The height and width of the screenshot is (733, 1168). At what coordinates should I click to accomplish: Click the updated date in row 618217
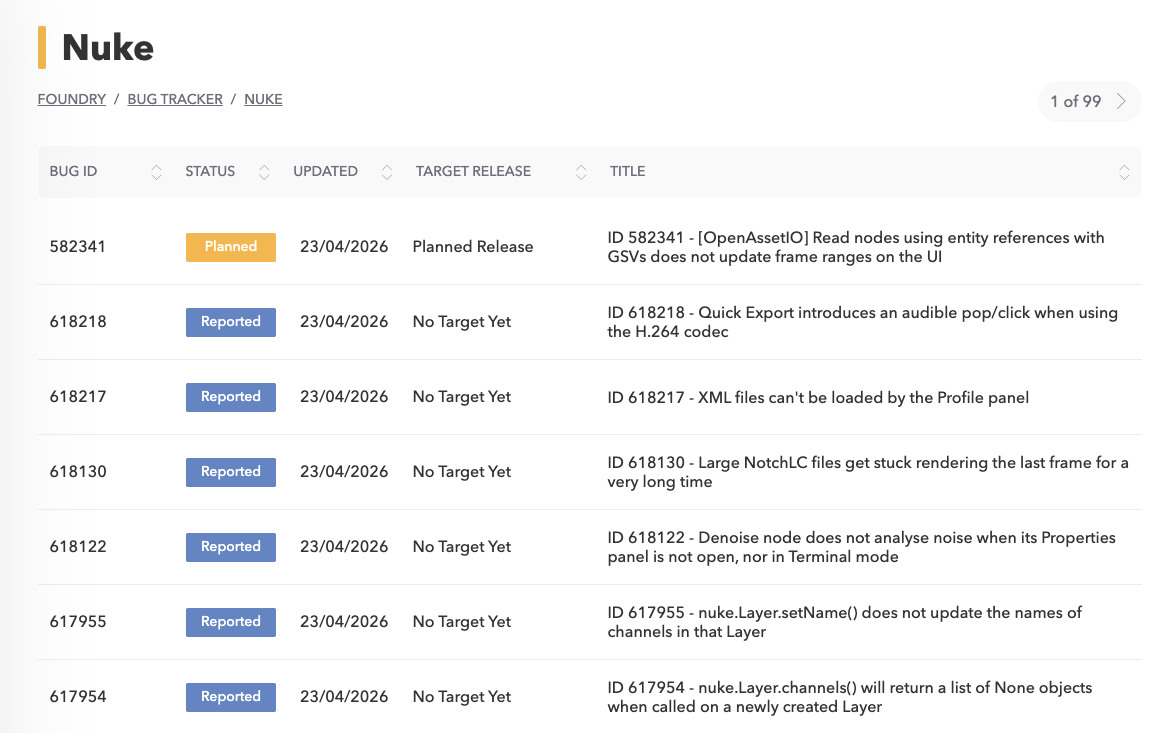tap(344, 396)
